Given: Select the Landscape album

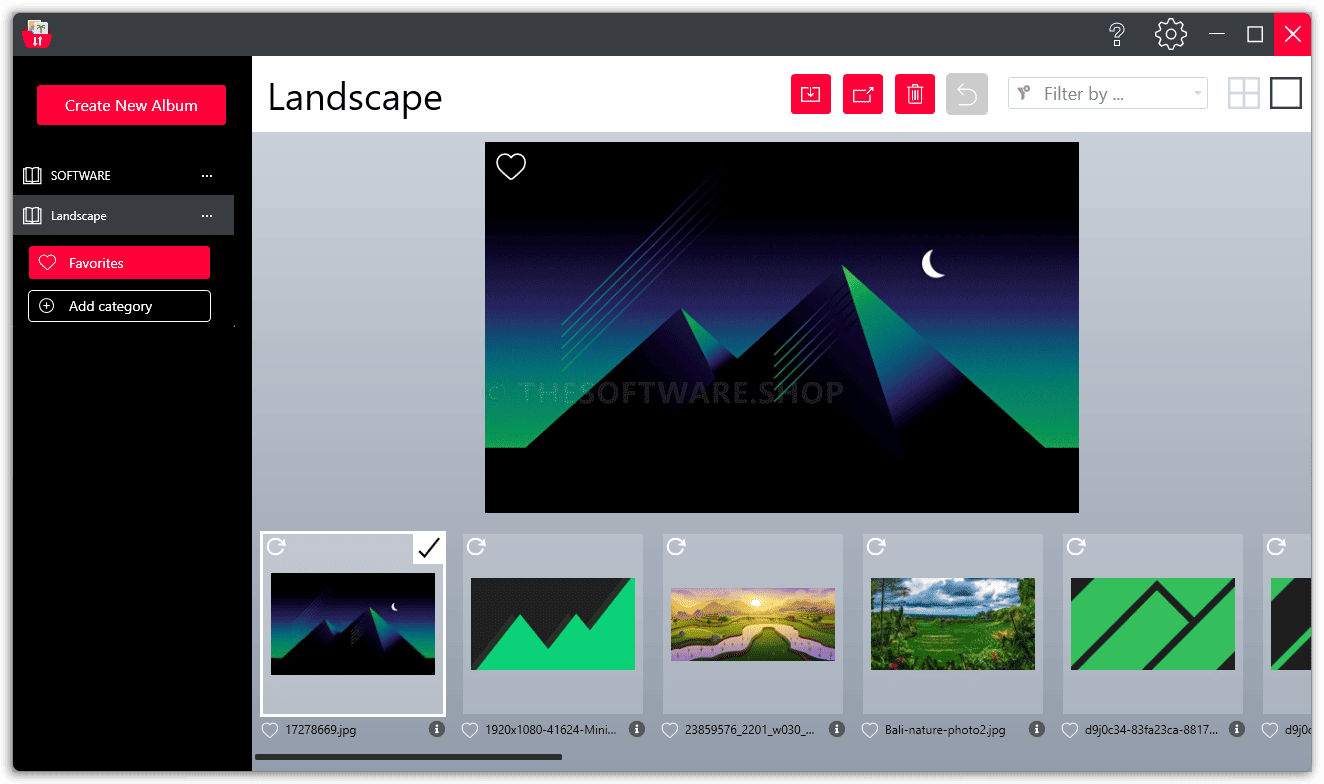Looking at the screenshot, I should 123,215.
